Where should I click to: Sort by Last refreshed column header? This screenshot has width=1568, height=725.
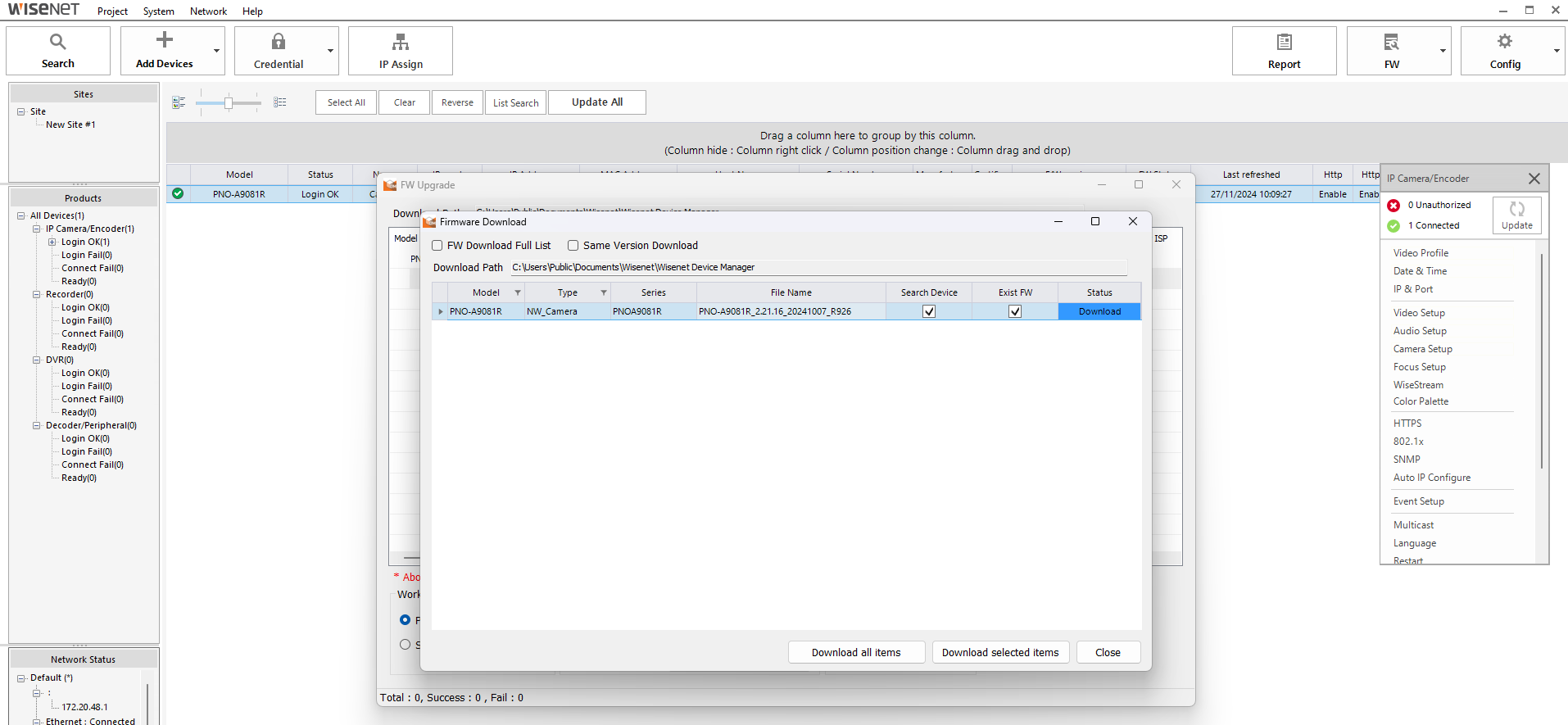coord(1251,174)
